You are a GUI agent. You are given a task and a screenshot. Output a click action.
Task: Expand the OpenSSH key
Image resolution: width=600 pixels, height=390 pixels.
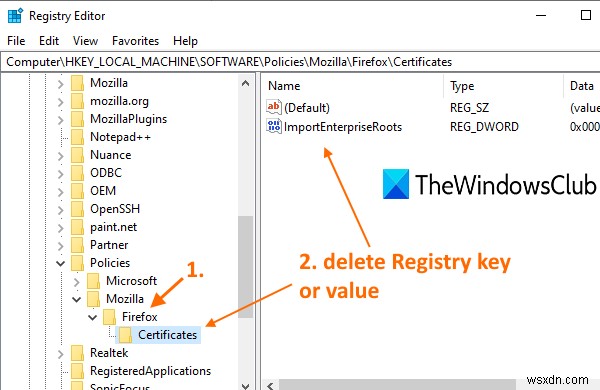pos(60,209)
